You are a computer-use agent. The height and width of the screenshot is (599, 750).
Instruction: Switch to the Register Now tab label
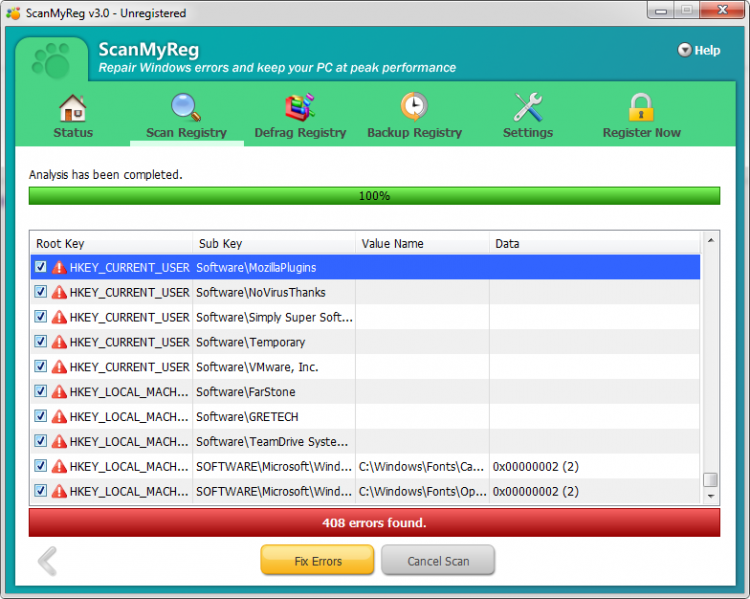click(x=641, y=133)
